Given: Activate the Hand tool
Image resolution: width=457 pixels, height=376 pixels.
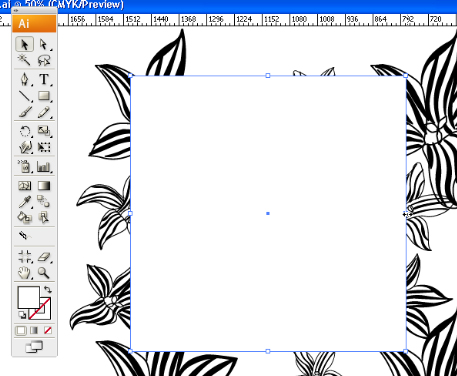Looking at the screenshot, I should click(x=24, y=273).
